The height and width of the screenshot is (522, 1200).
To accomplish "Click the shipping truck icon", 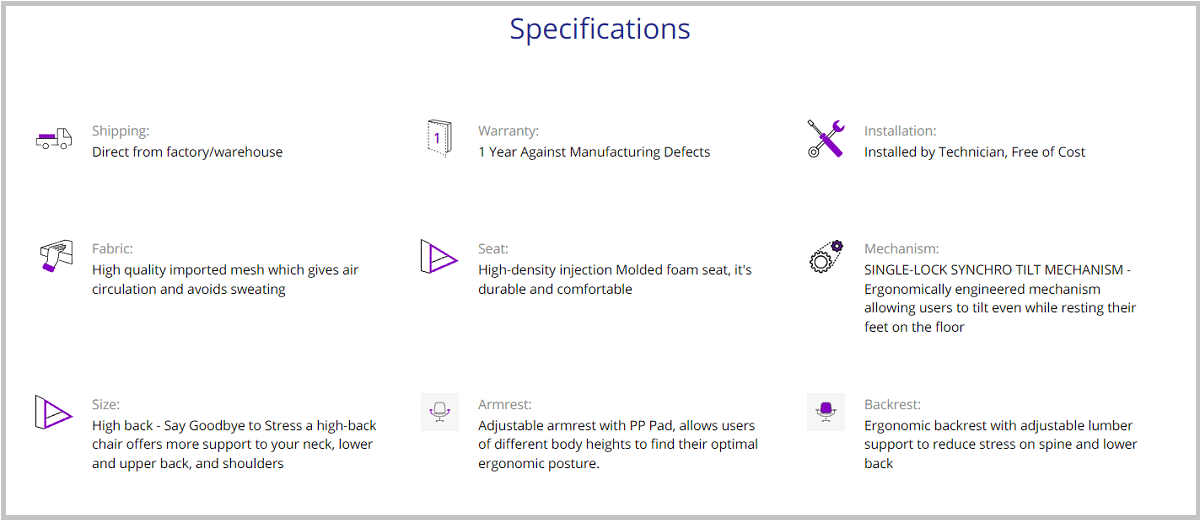I will coord(54,139).
